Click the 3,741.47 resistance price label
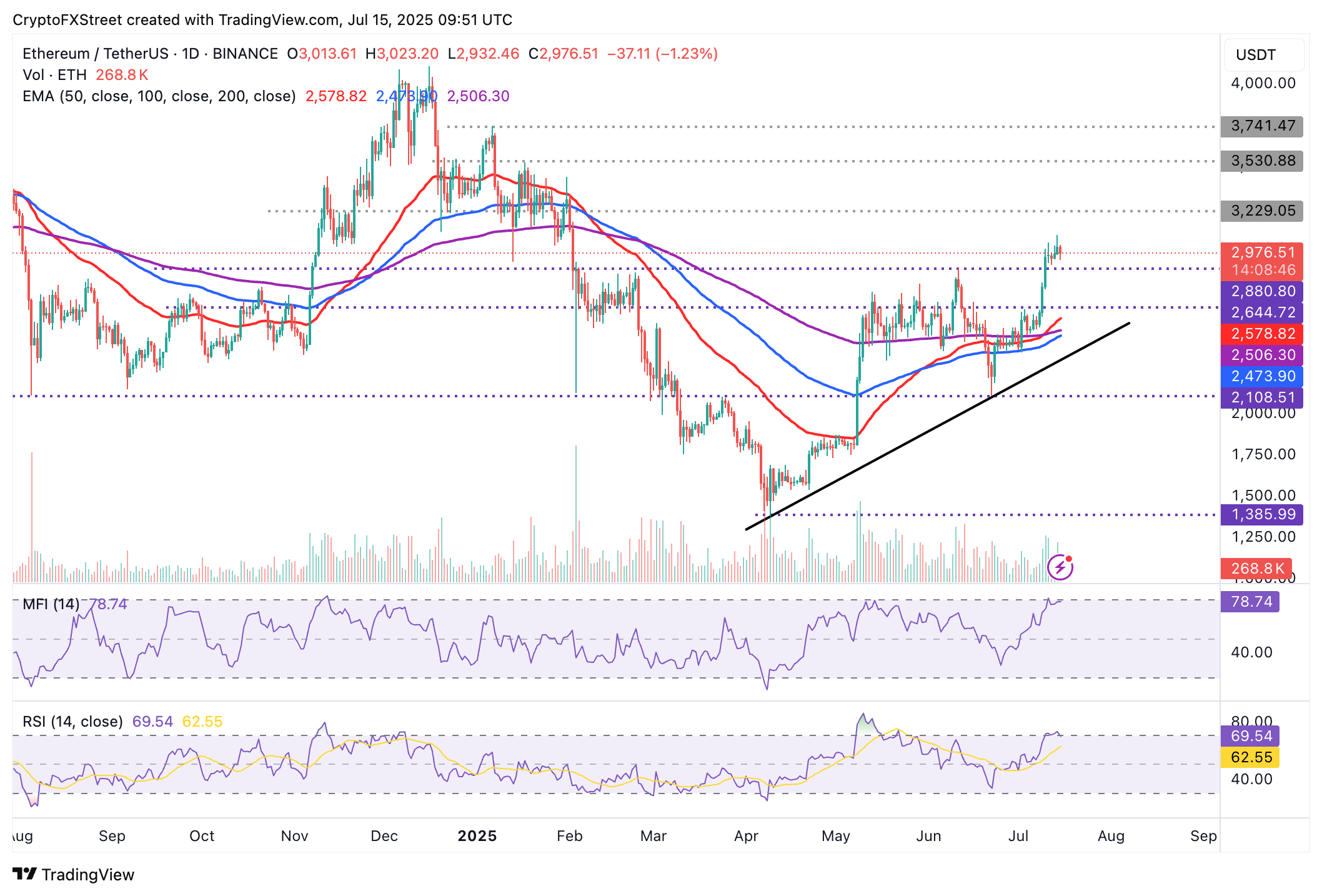The height and width of the screenshot is (896, 1322). pos(1262,126)
